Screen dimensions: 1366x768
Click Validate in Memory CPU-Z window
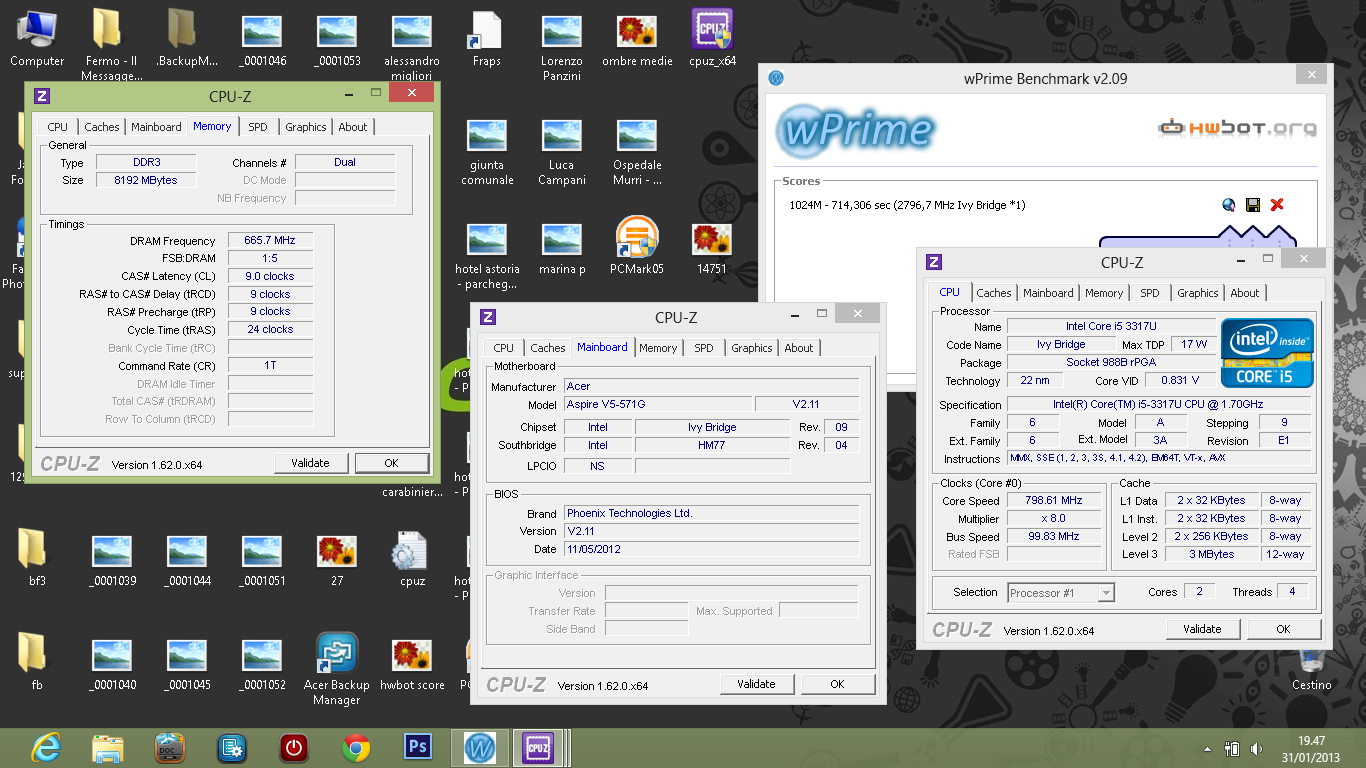310,463
